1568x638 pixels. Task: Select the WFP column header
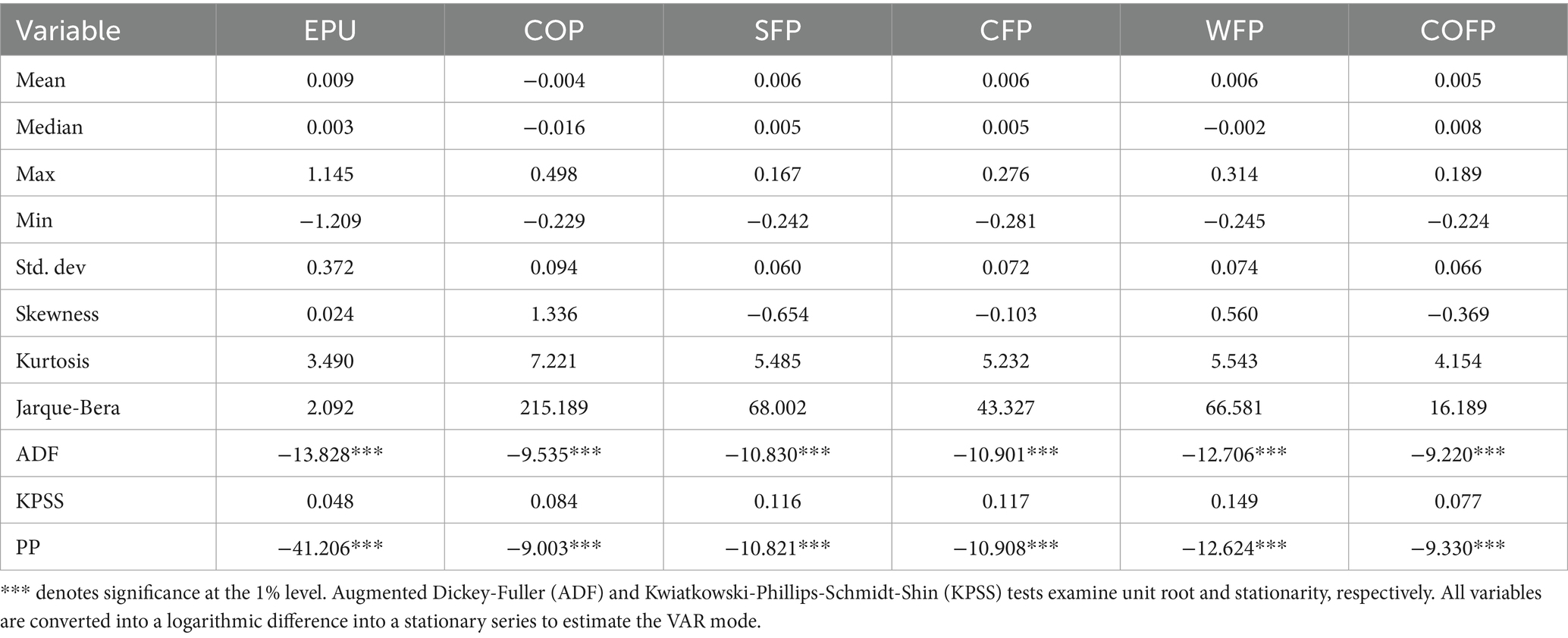[1234, 30]
